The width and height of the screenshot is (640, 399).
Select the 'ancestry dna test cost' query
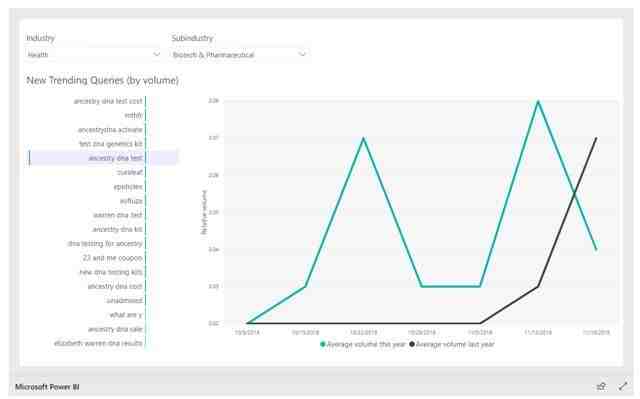[108, 101]
